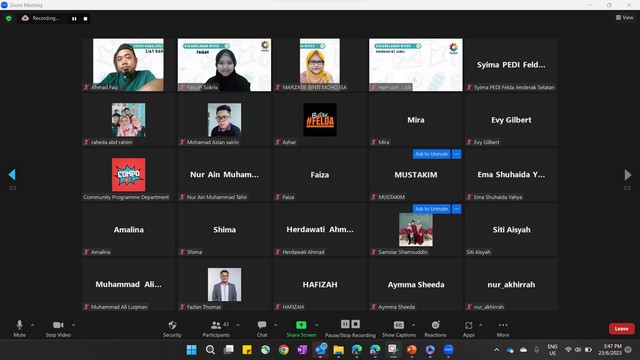The height and width of the screenshot is (360, 640).
Task: Click the green encryption shield icon
Action: pos(9,18)
